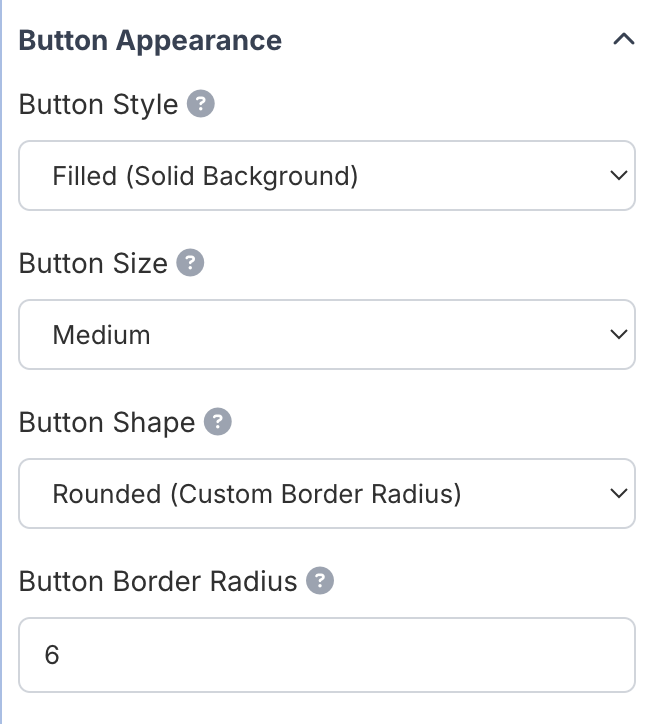Open the Button Shape dropdown
Viewport: 656px width, 724px height.
(x=327, y=494)
